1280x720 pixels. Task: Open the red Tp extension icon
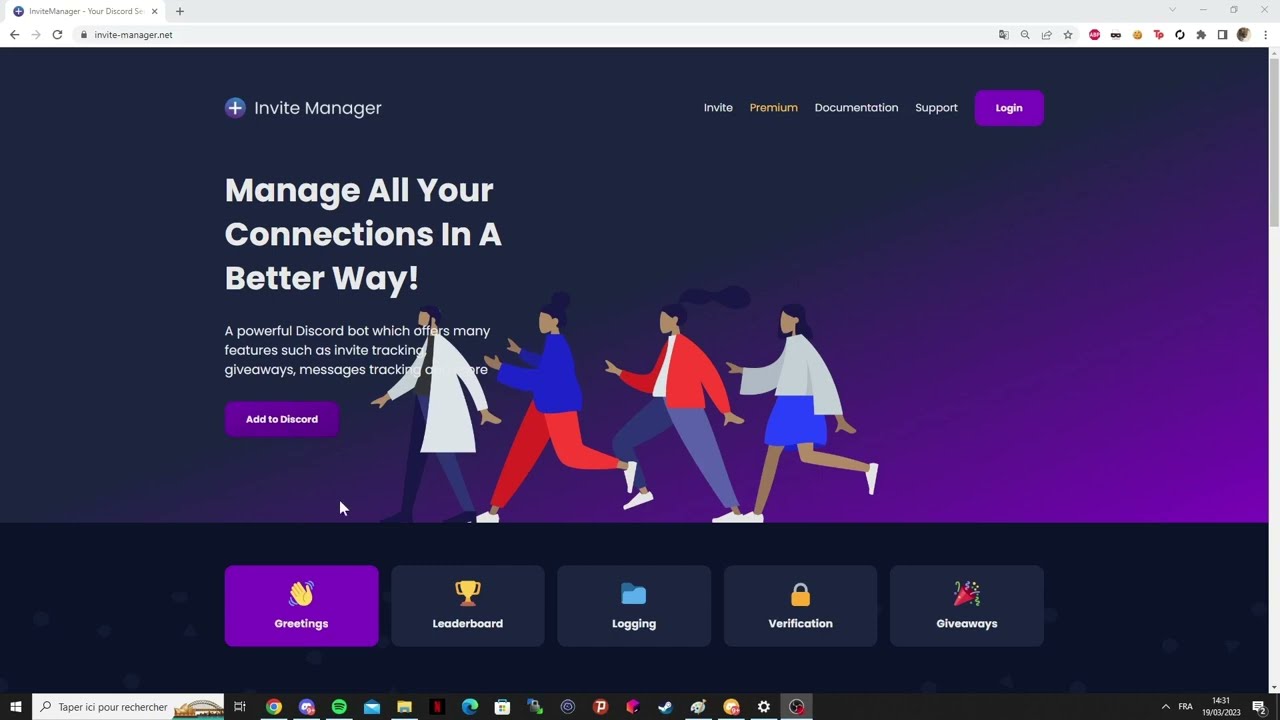pos(1159,35)
